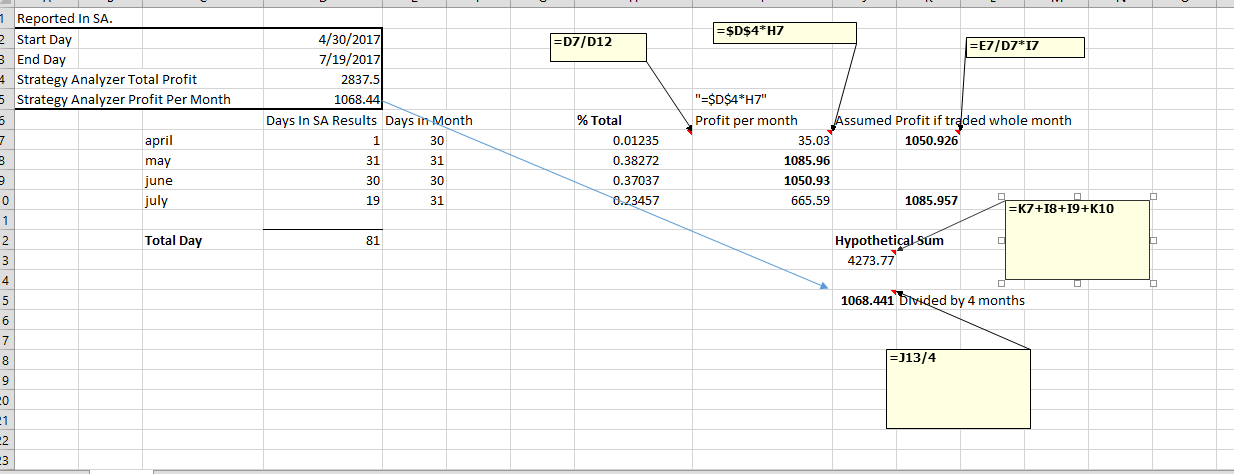Click july's % Total value 0.23457
Screen dimensions: 1234x474
(635, 200)
